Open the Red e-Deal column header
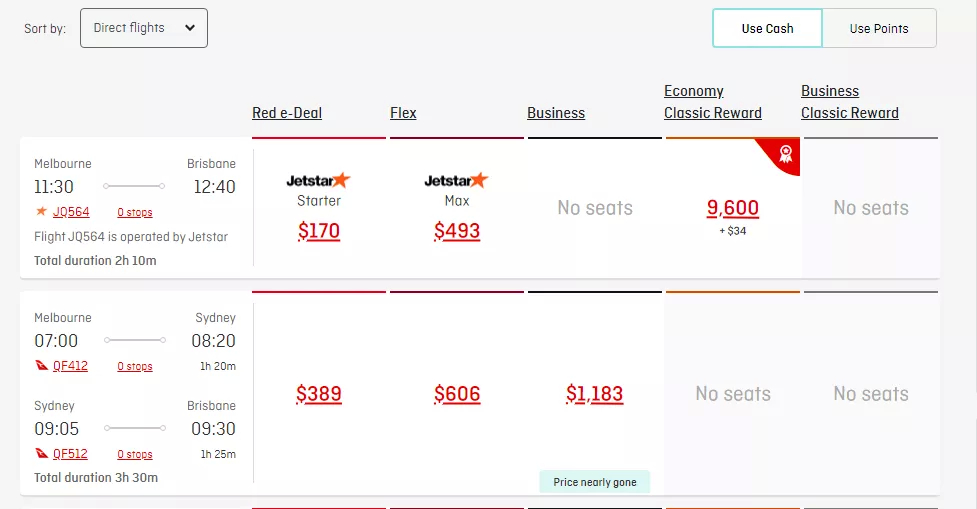 [x=287, y=113]
